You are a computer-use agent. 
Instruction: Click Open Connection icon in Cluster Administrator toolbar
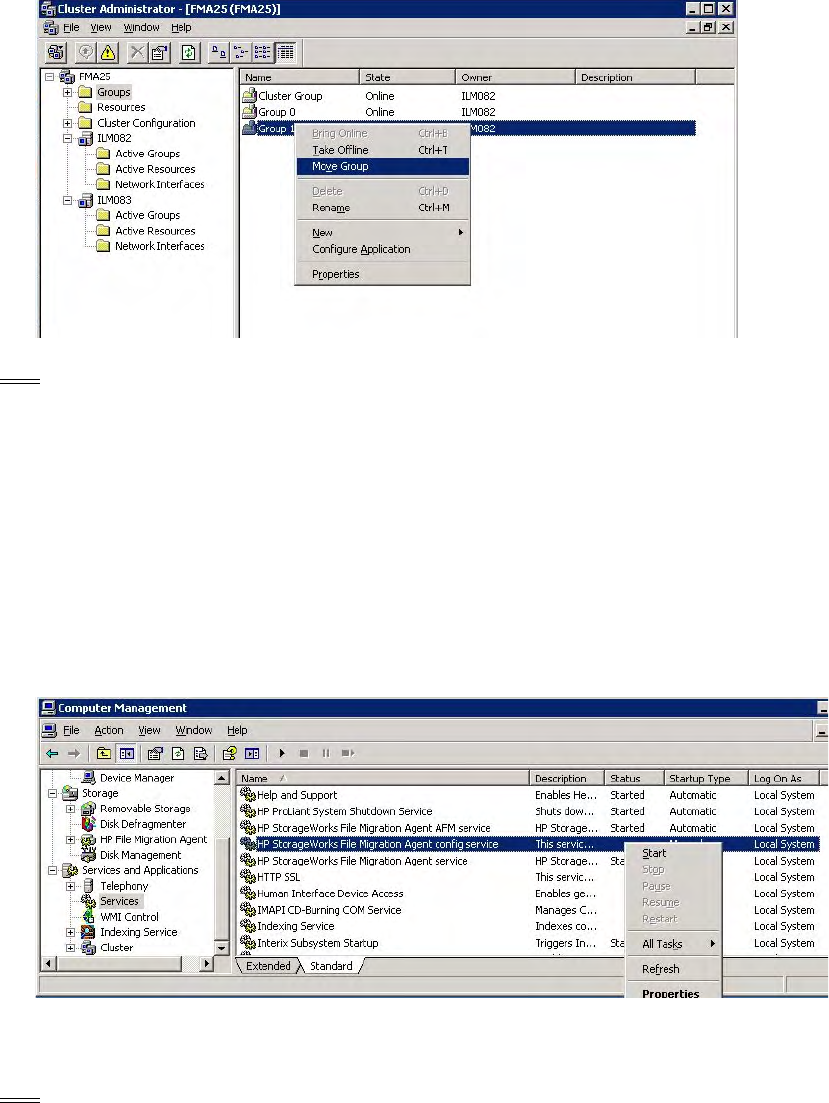coord(56,53)
